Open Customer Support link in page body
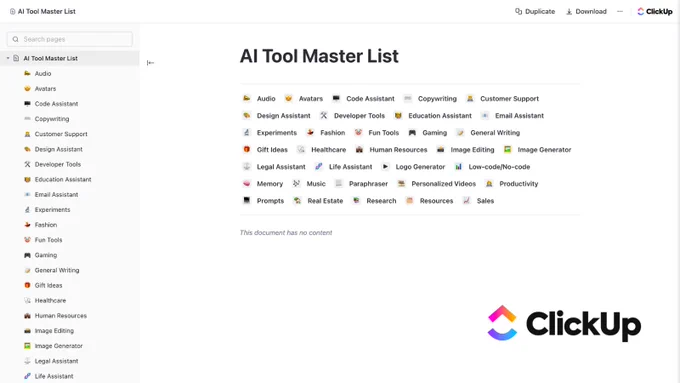 (x=510, y=98)
